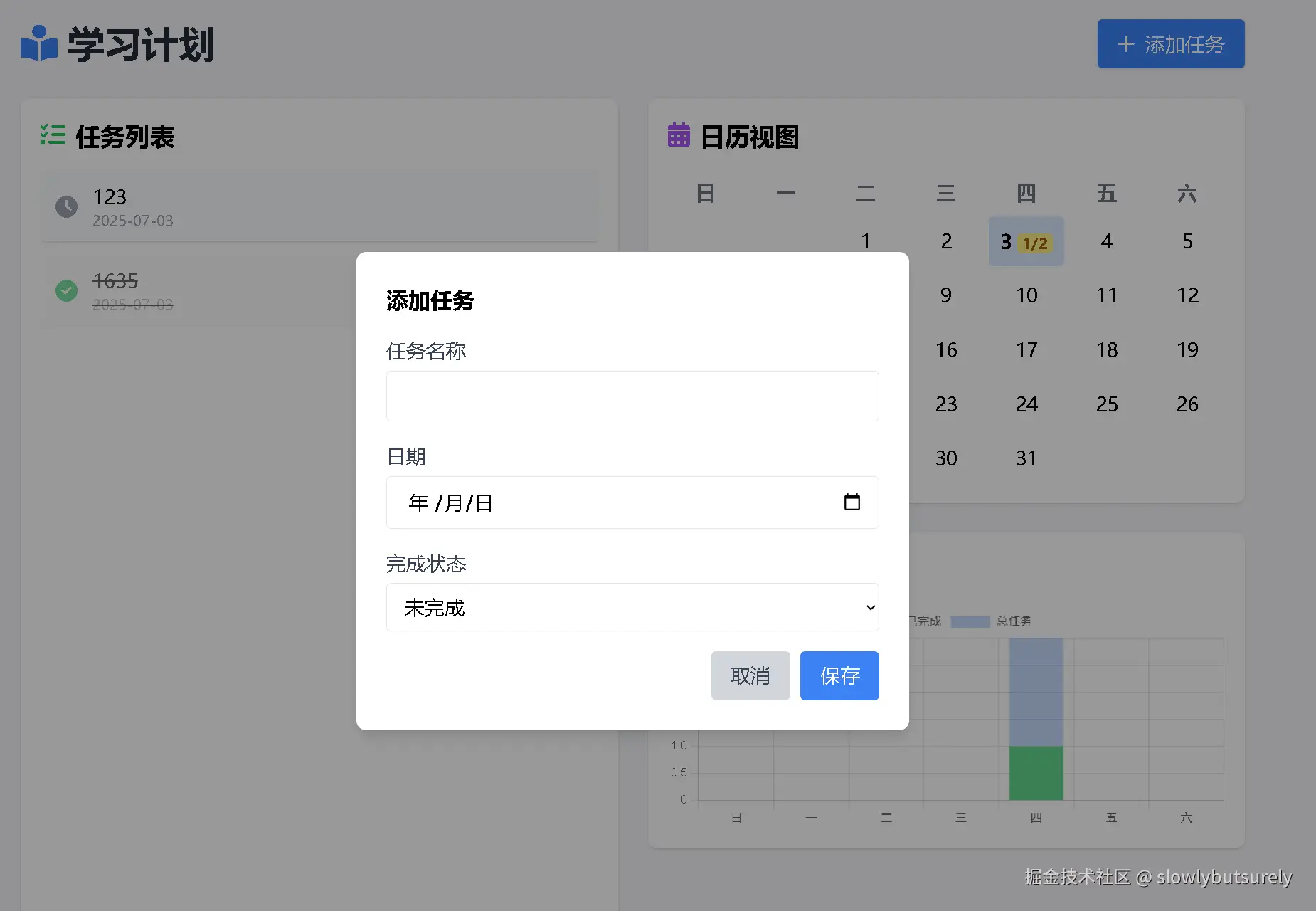Viewport: 1316px width, 911px height.
Task: Click the green completed bar in chart
Action: [x=1036, y=773]
